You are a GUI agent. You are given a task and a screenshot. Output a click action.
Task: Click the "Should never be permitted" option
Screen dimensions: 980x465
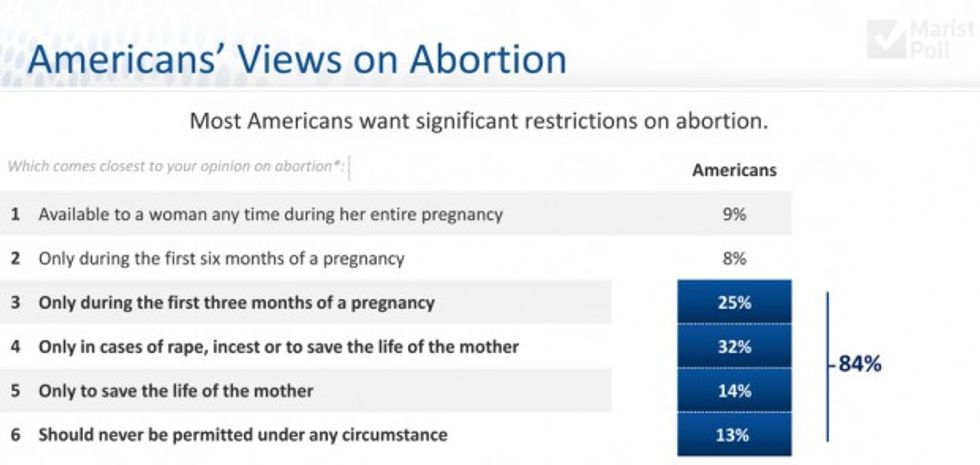[x=242, y=435]
